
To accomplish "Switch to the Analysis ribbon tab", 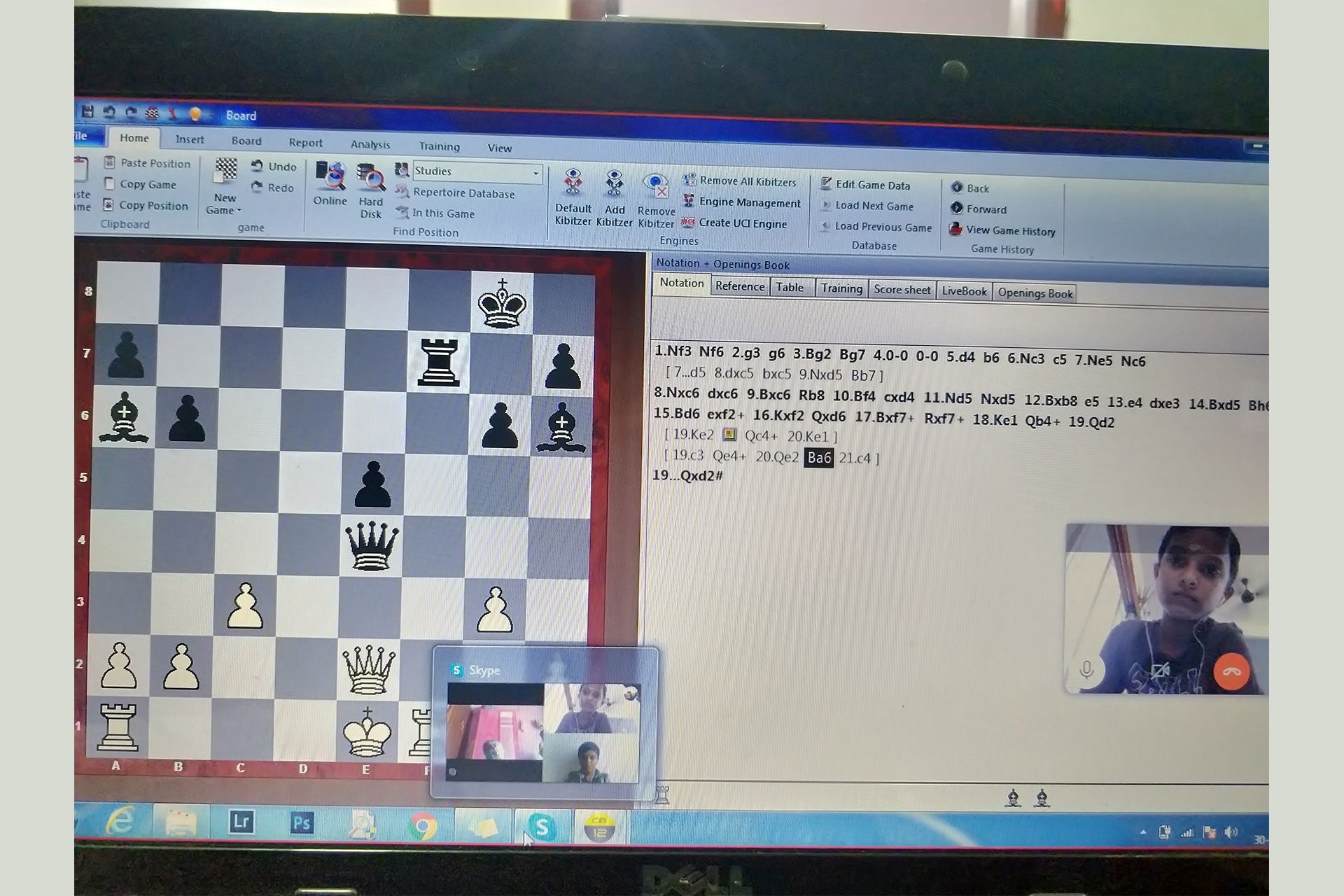I will (x=370, y=144).
